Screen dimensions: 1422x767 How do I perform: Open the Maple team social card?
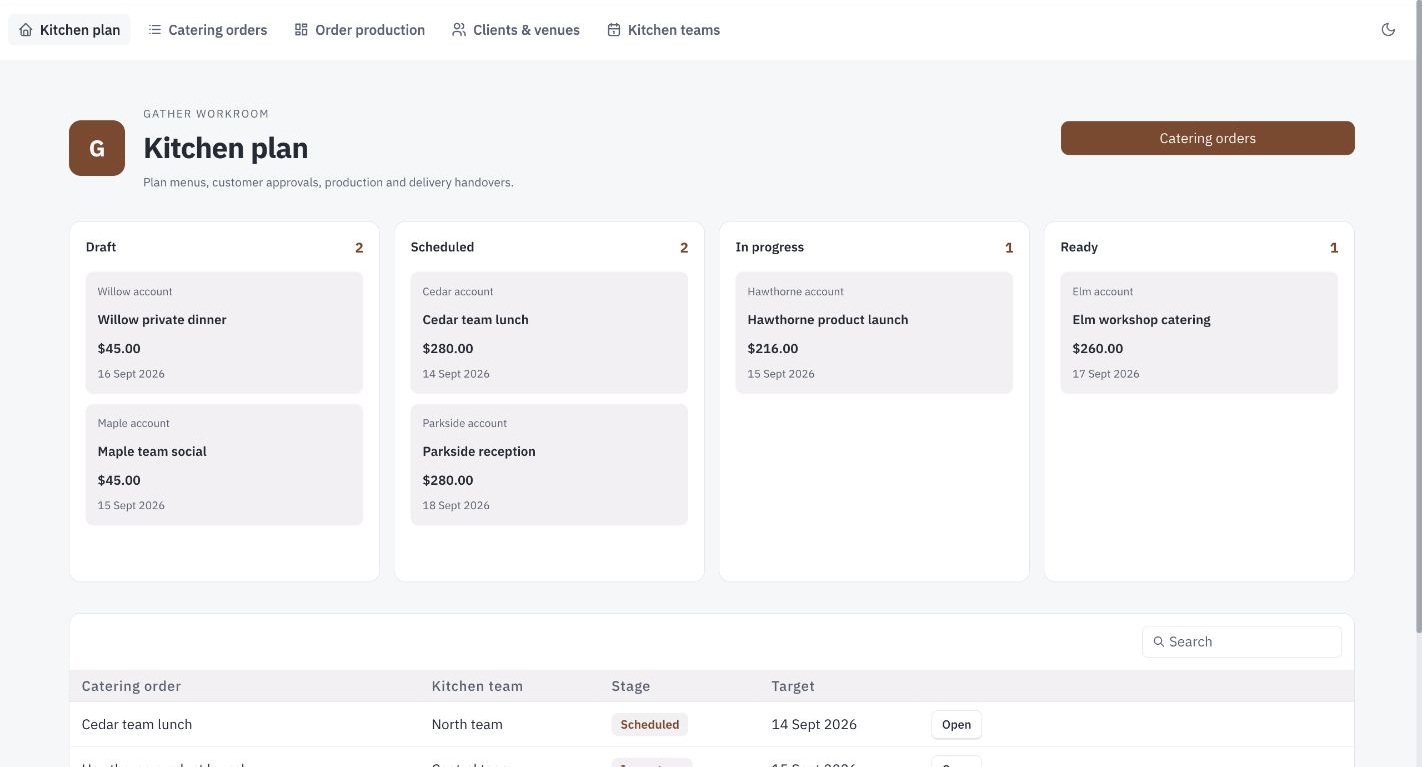click(x=224, y=464)
